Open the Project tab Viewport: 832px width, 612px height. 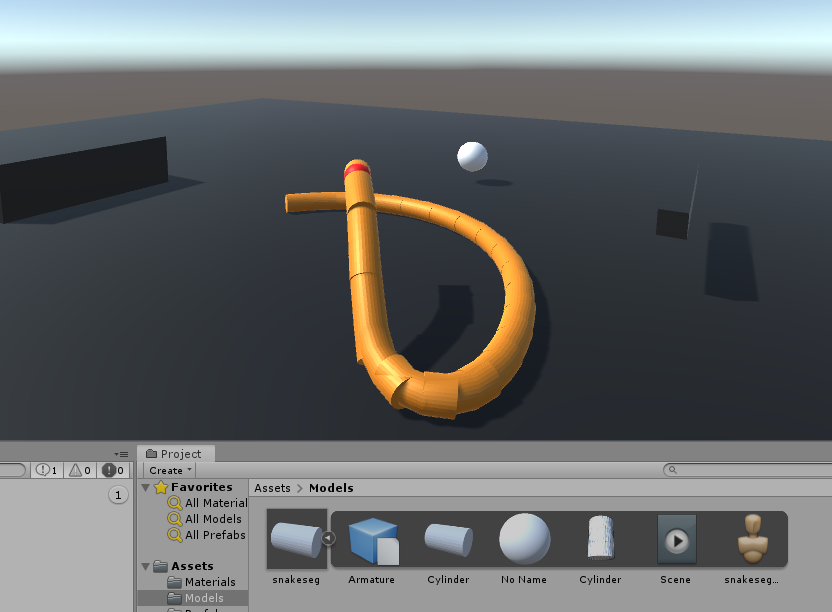pos(176,454)
